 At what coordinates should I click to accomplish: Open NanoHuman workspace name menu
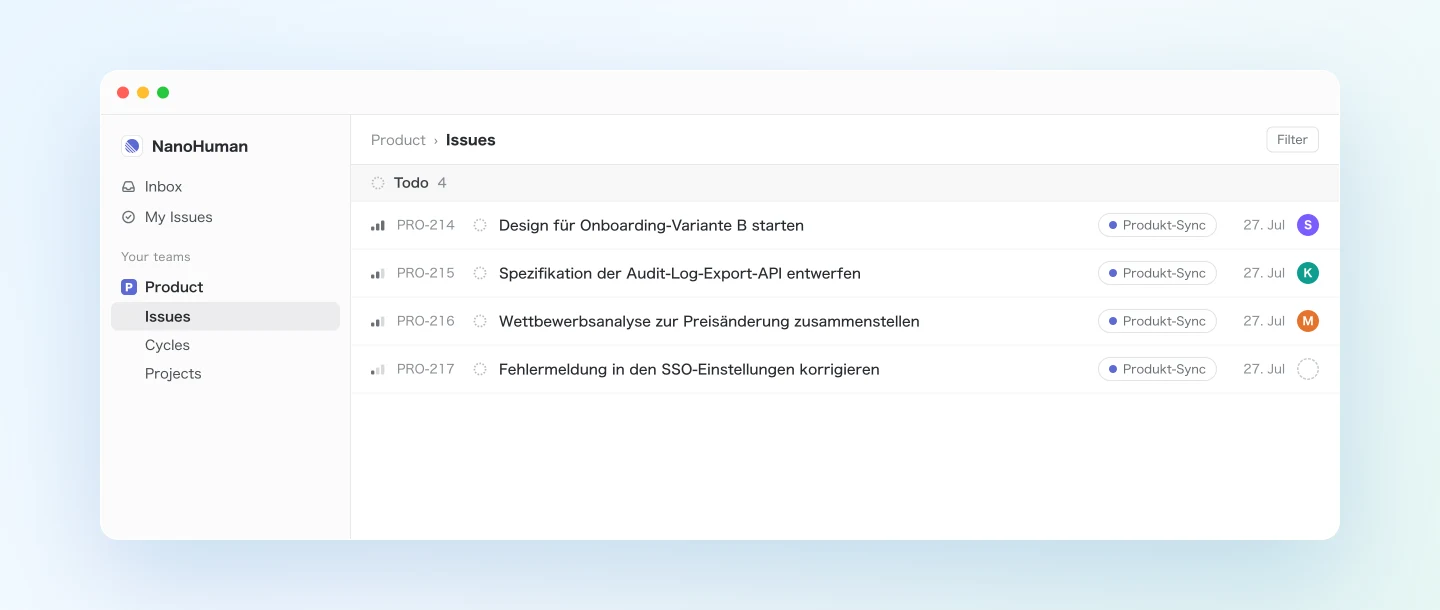point(200,146)
